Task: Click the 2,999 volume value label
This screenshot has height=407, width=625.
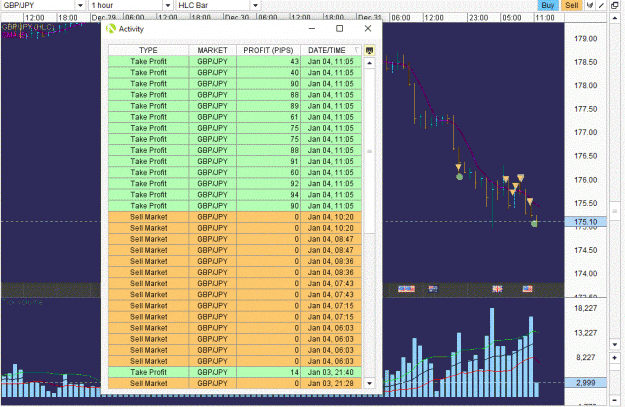Action: click(x=586, y=383)
